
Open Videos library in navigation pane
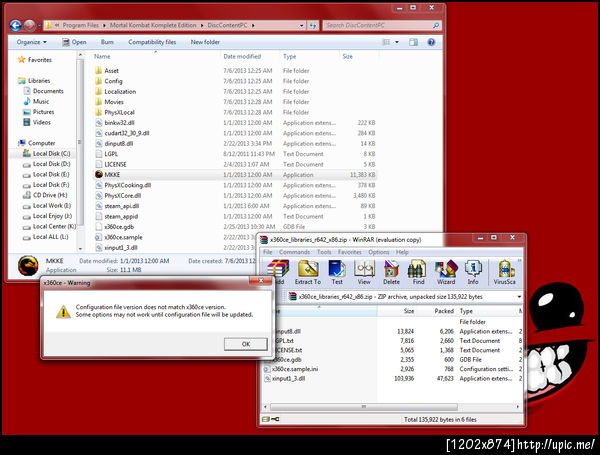[x=41, y=122]
